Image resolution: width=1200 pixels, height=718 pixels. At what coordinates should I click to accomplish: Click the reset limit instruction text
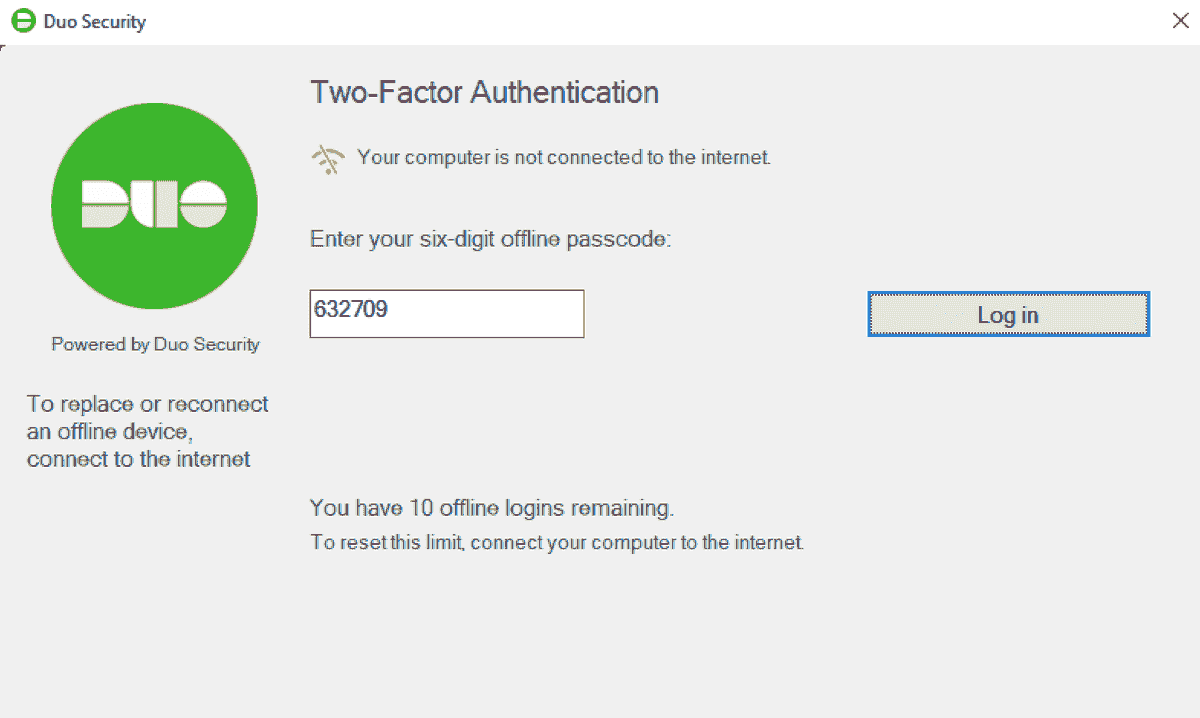(x=556, y=542)
